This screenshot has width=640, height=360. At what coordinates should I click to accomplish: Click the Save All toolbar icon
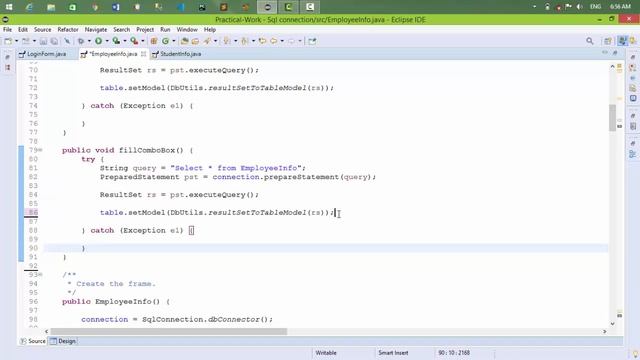[54, 41]
